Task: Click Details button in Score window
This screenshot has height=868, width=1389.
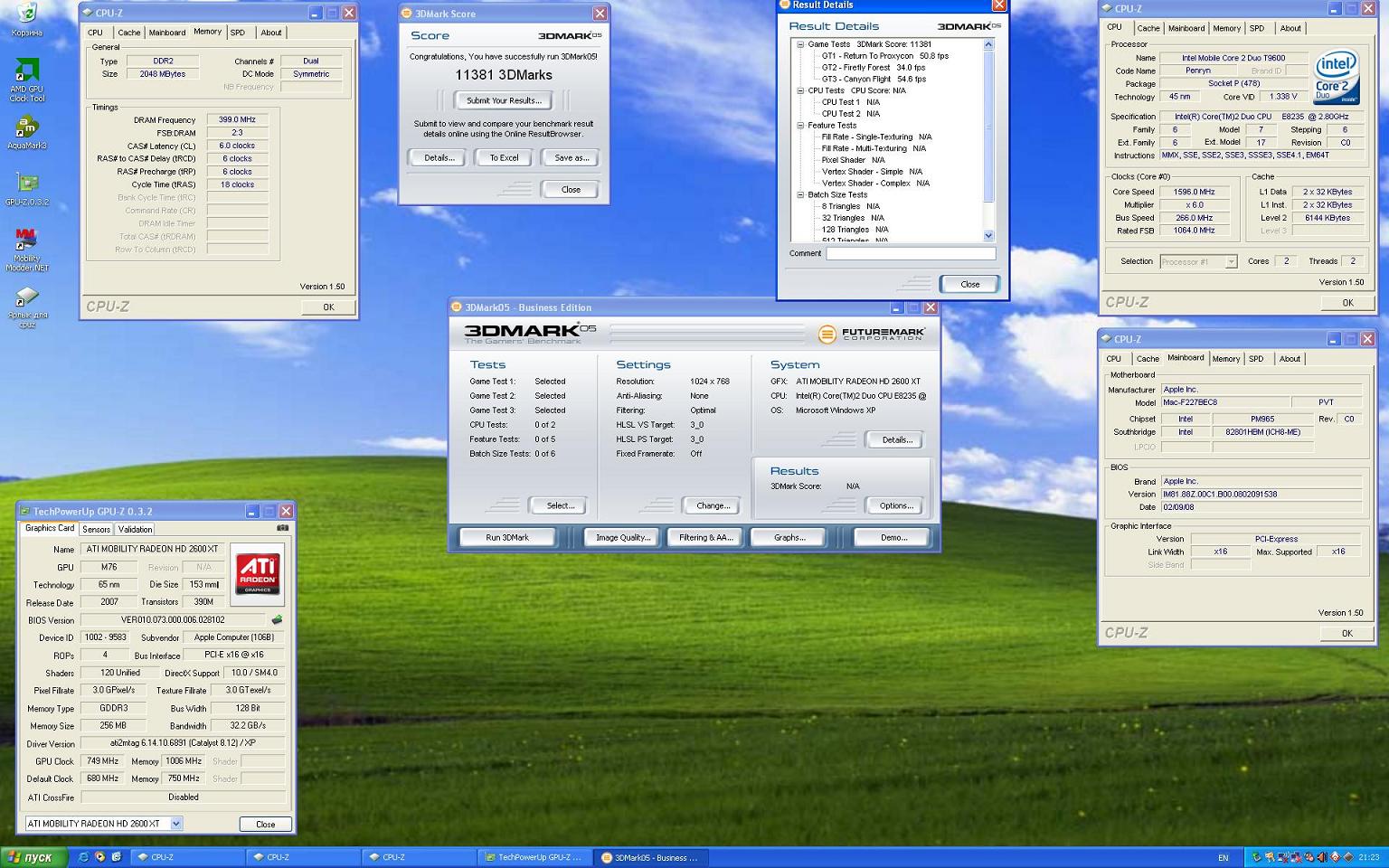Action: tap(439, 157)
